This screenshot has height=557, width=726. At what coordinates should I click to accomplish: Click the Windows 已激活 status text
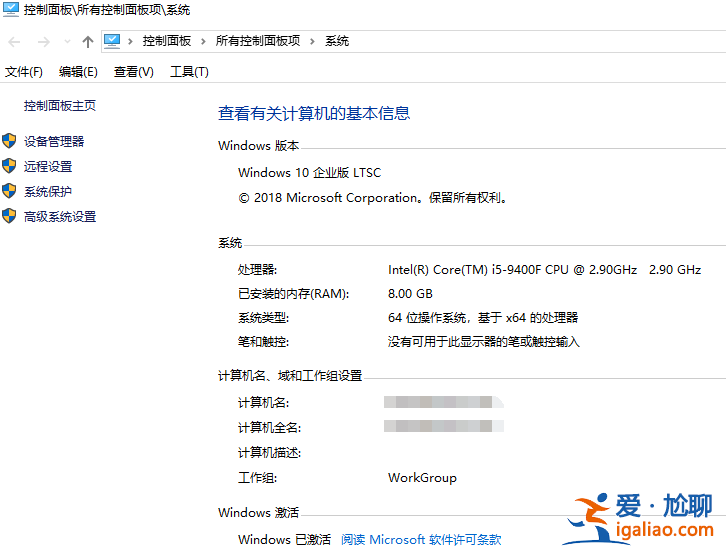(x=284, y=540)
